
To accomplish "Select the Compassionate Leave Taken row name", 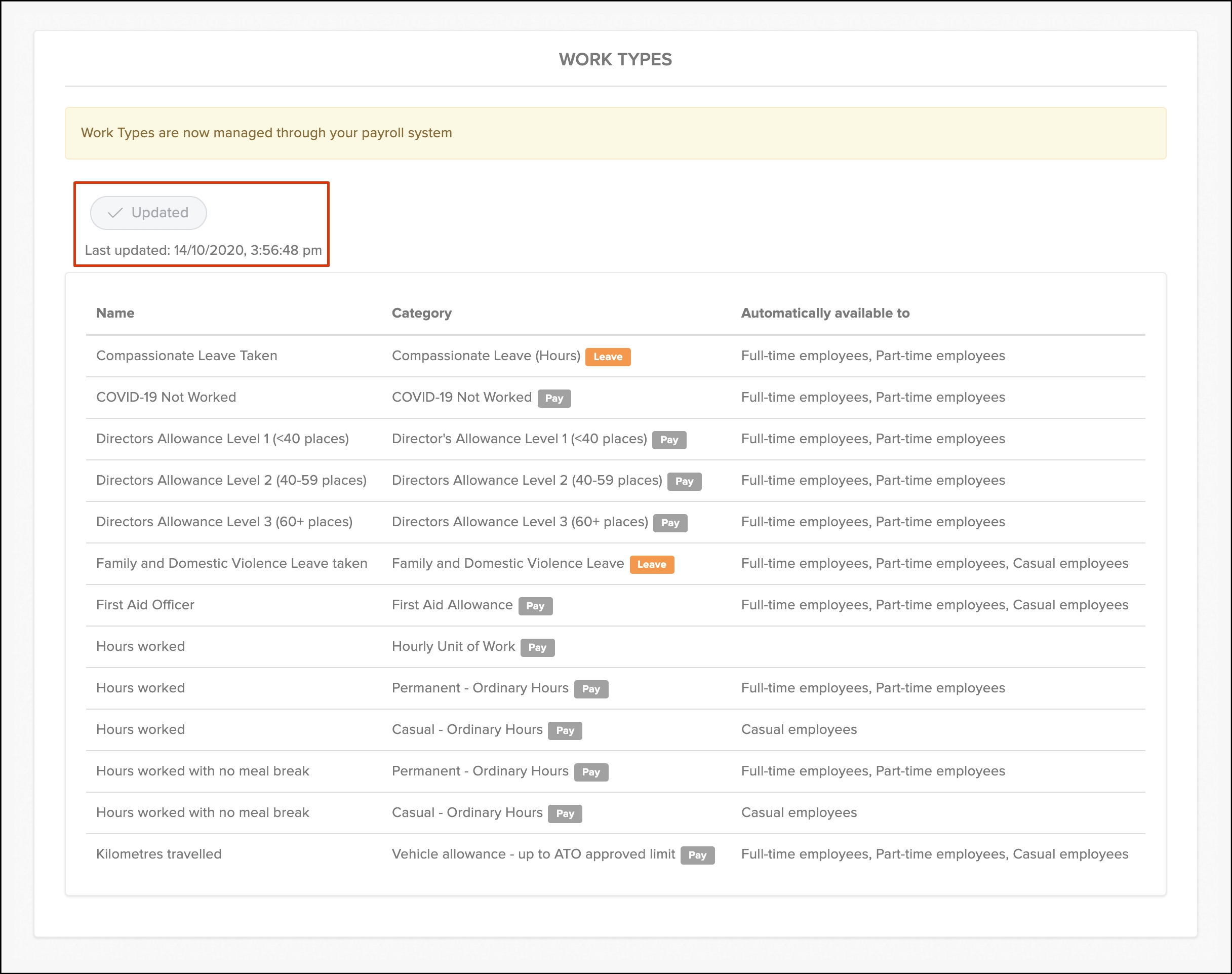I will tap(186, 356).
